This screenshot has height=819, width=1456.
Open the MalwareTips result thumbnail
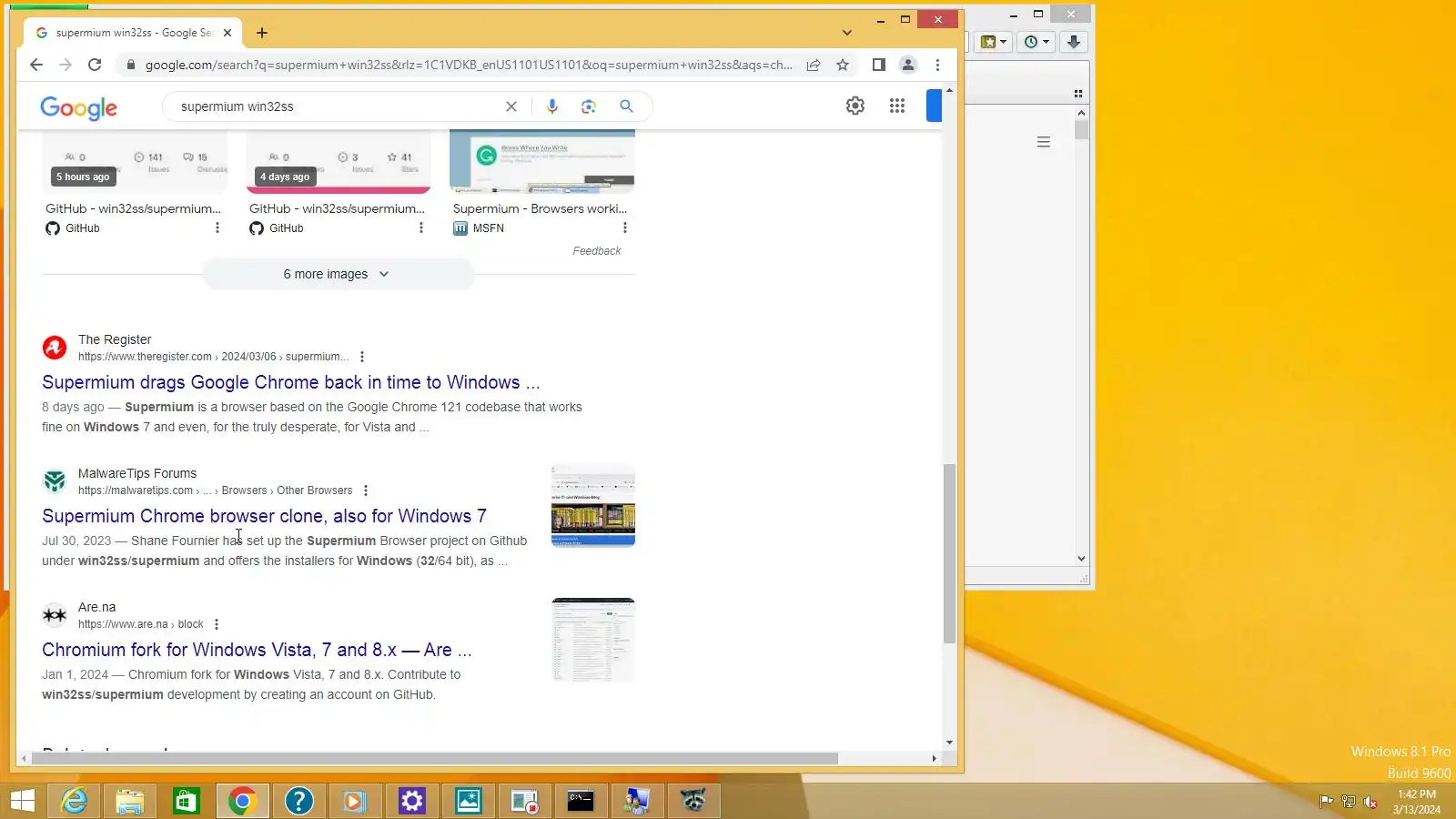pyautogui.click(x=593, y=506)
